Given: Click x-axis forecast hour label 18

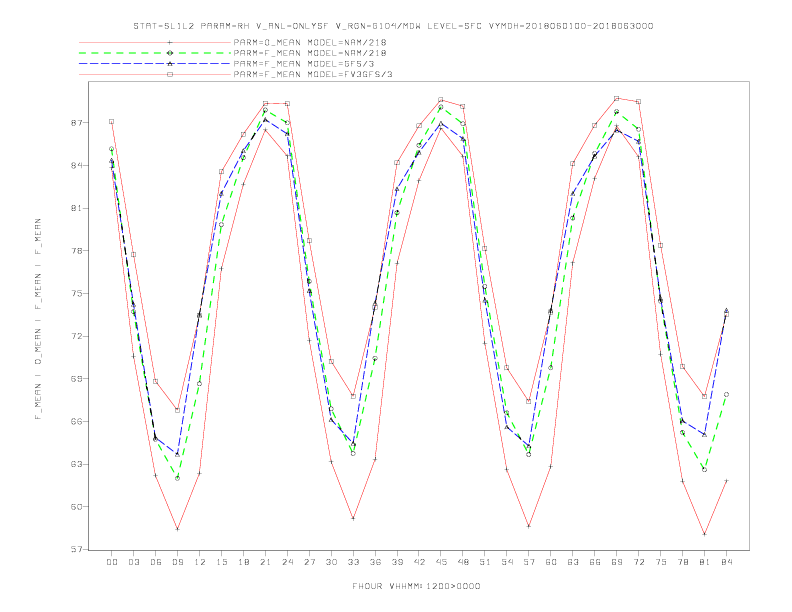Looking at the screenshot, I should (243, 562).
